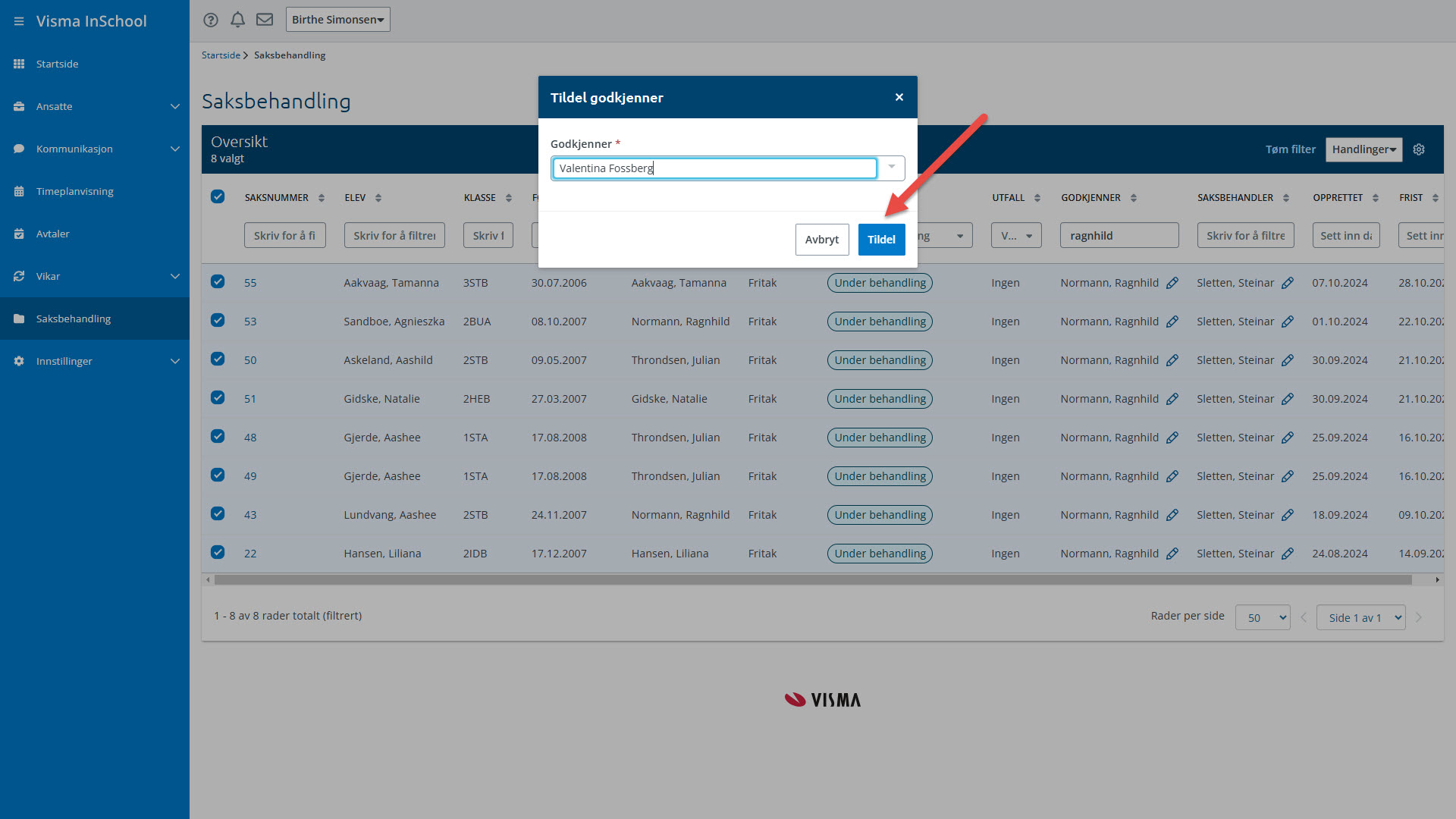This screenshot has width=1456, height=819.
Task: Uncheck the checkbox for case 50
Action: 218,359
